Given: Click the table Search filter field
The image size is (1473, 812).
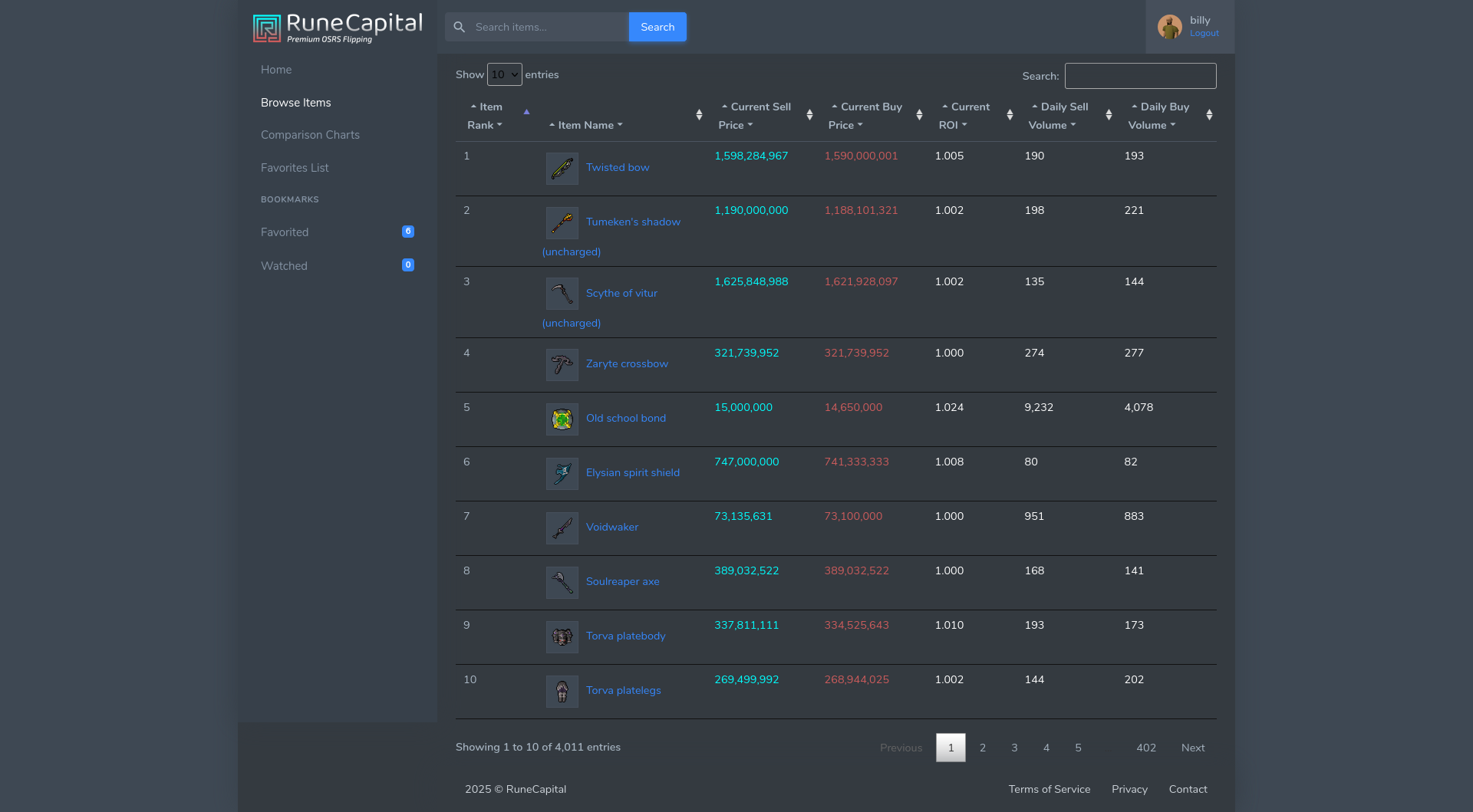Looking at the screenshot, I should (x=1140, y=76).
